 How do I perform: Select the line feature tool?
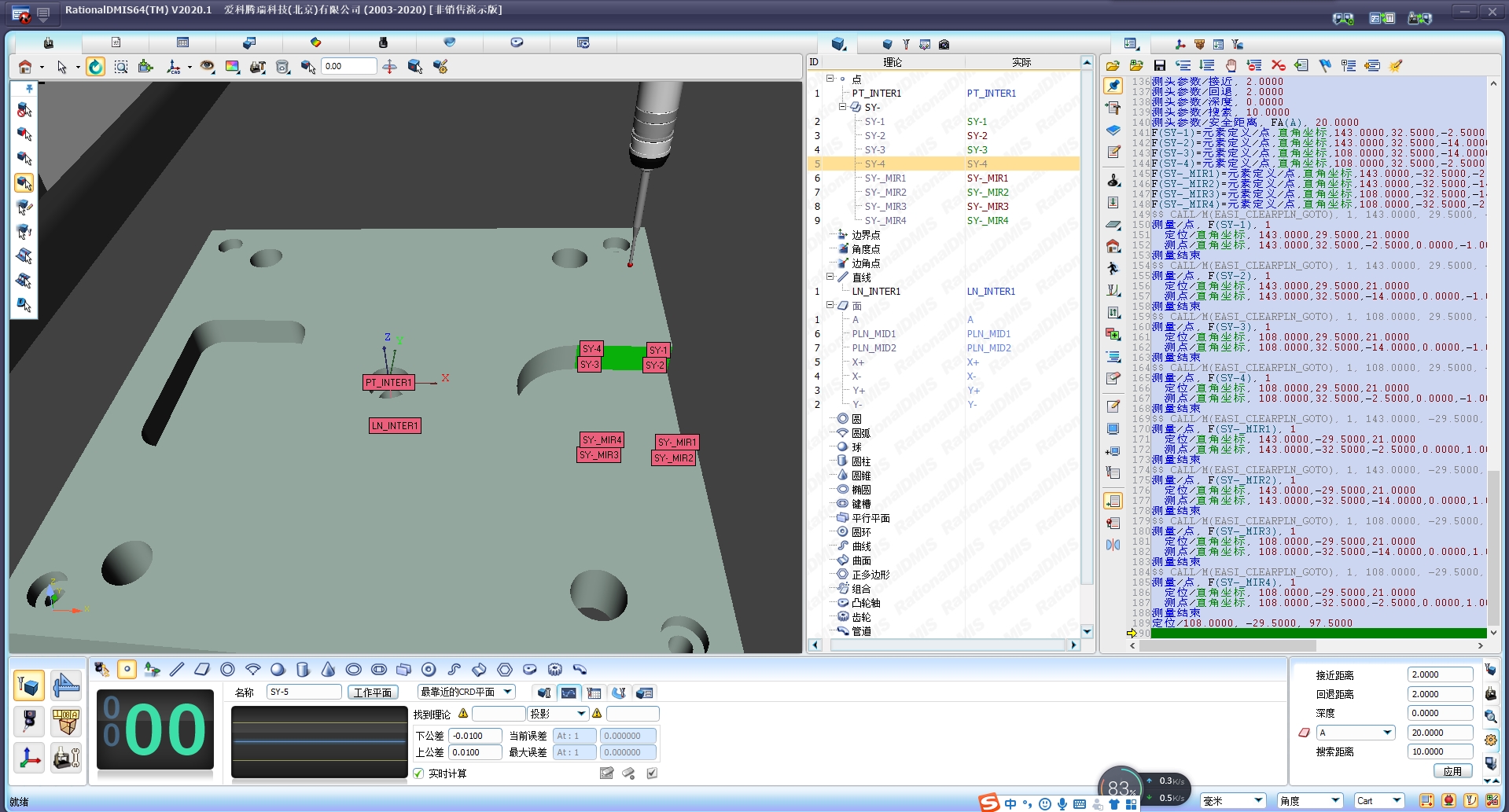coord(177,670)
